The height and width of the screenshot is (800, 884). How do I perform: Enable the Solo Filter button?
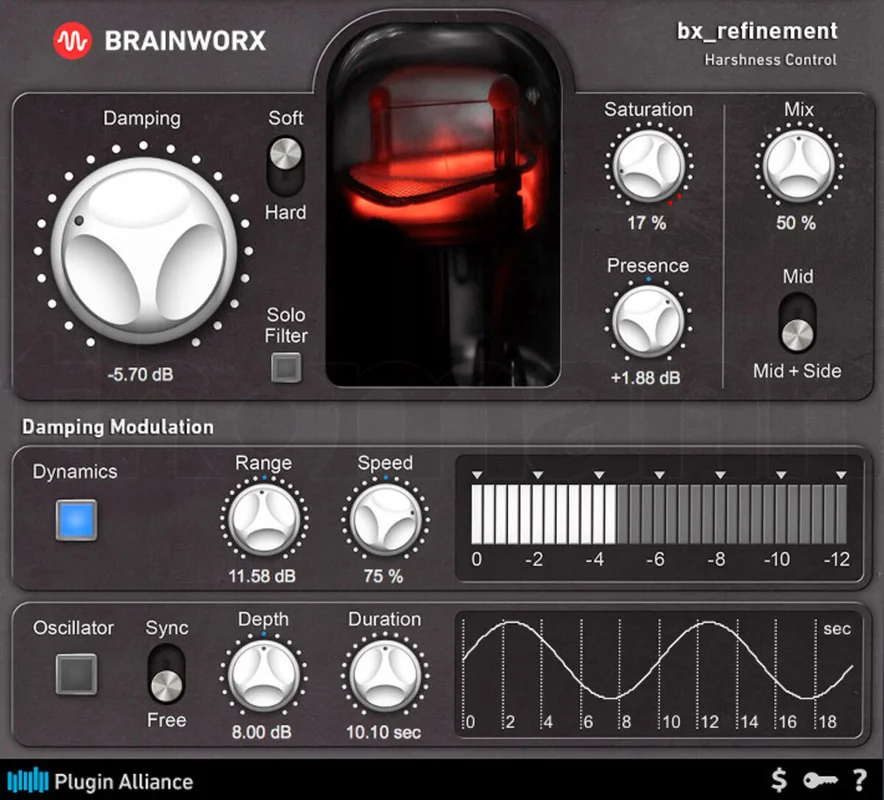pyautogui.click(x=286, y=368)
